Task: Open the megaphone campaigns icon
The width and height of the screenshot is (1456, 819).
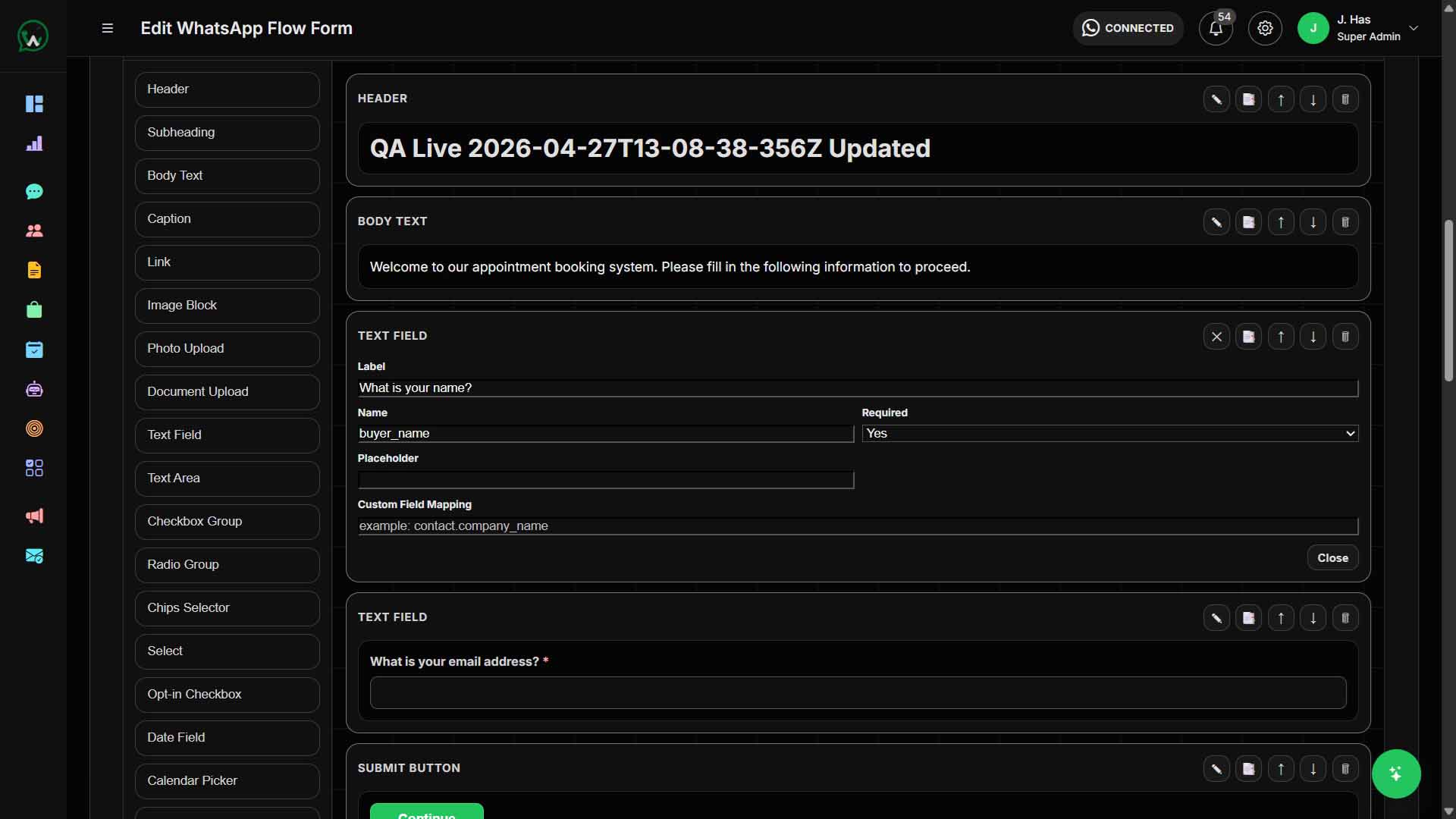Action: 34,516
